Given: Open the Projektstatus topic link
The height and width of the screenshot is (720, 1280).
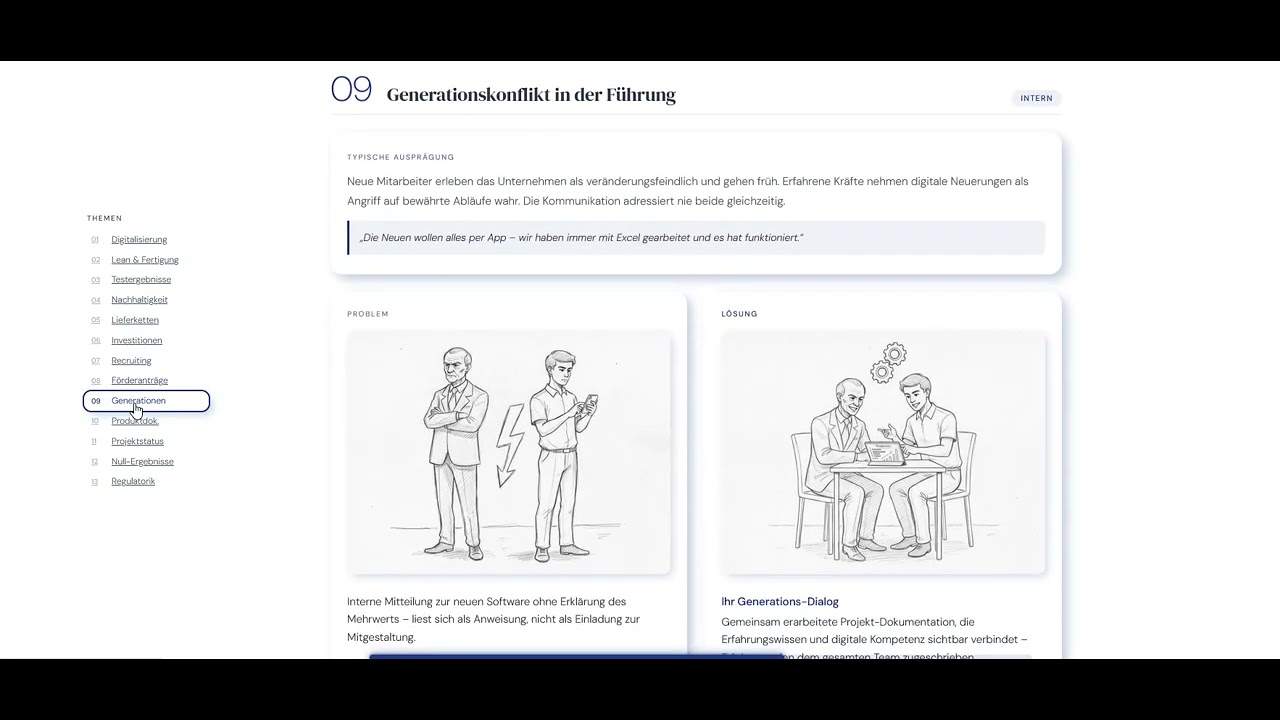Looking at the screenshot, I should pos(137,441).
